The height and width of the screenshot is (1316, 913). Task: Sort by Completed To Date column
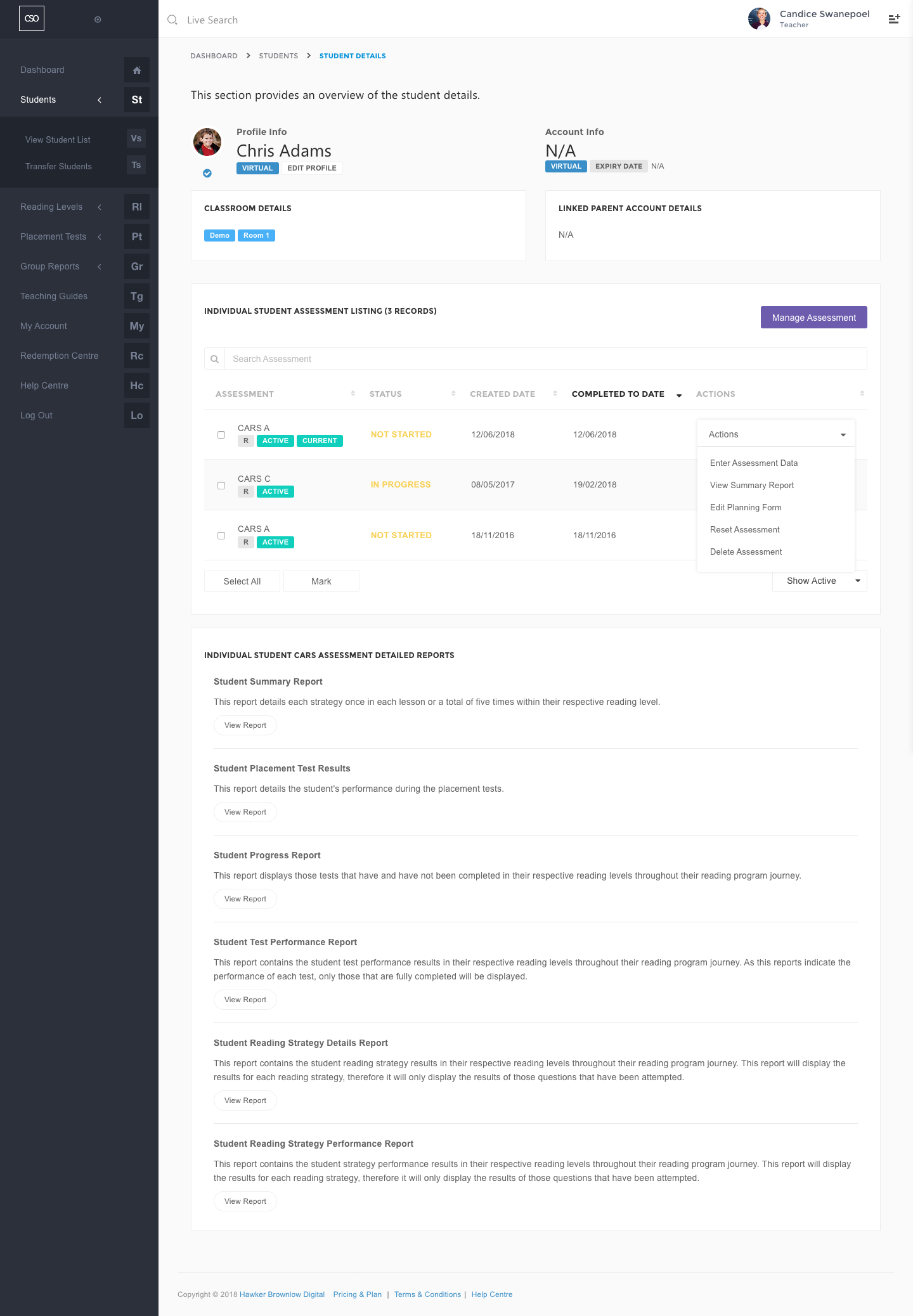(618, 394)
